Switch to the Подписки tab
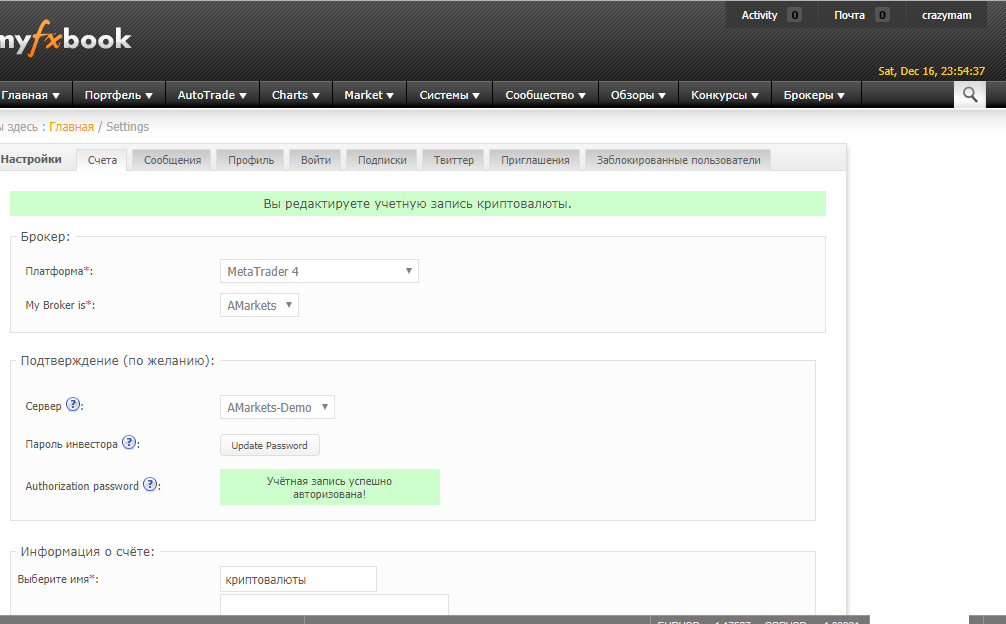The width and height of the screenshot is (1006, 624). [382, 160]
